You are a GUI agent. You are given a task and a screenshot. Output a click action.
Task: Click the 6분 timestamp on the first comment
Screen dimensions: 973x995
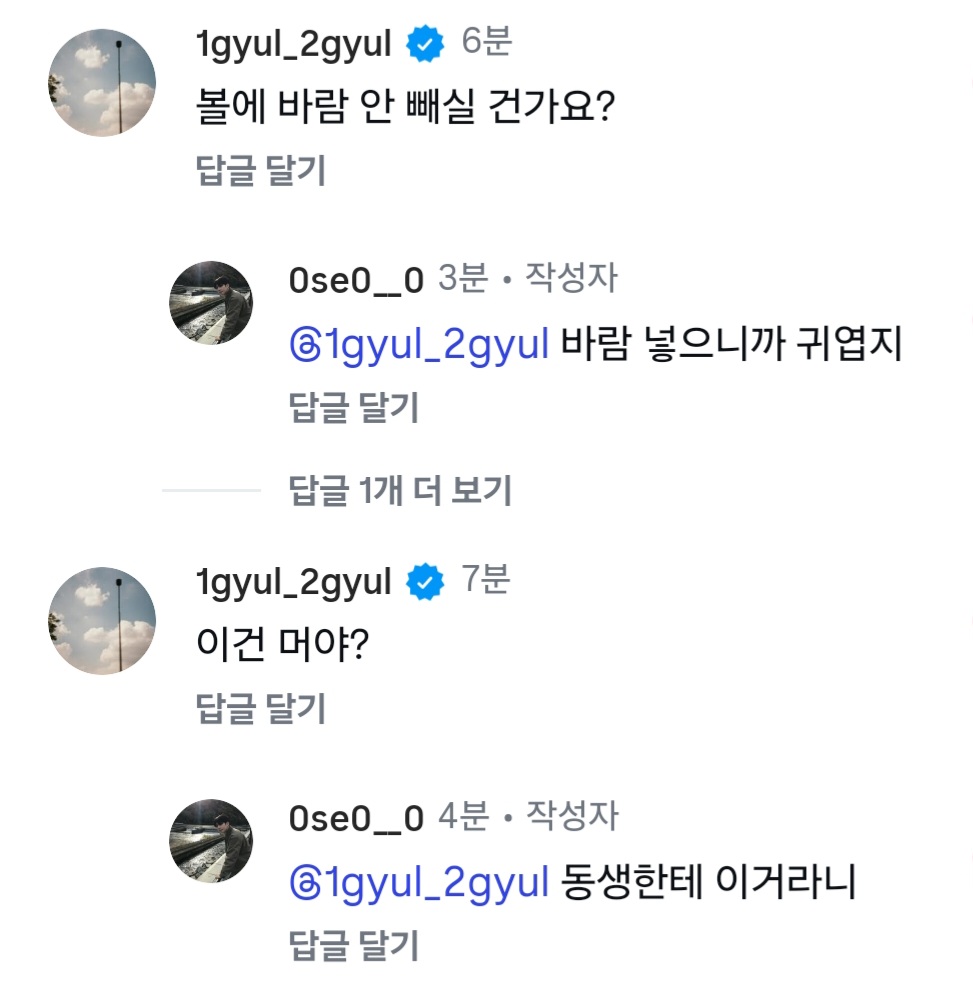pyautogui.click(x=487, y=42)
